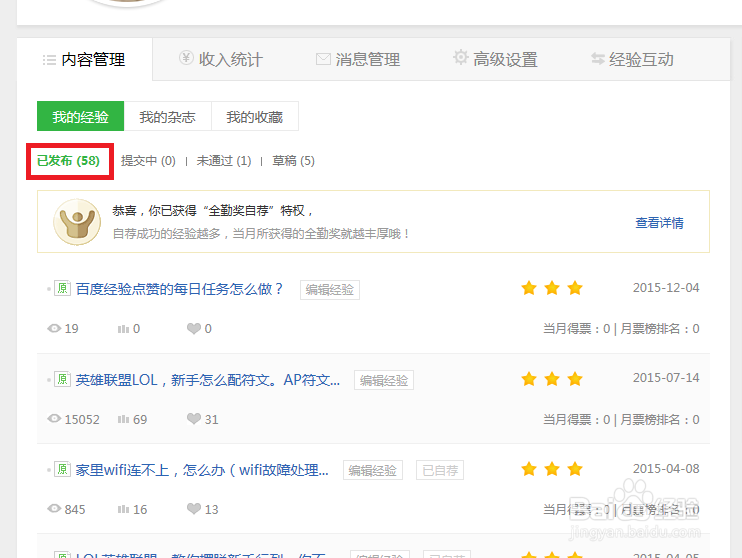Open the 经验互动 tab
742x558 pixels.
632,60
